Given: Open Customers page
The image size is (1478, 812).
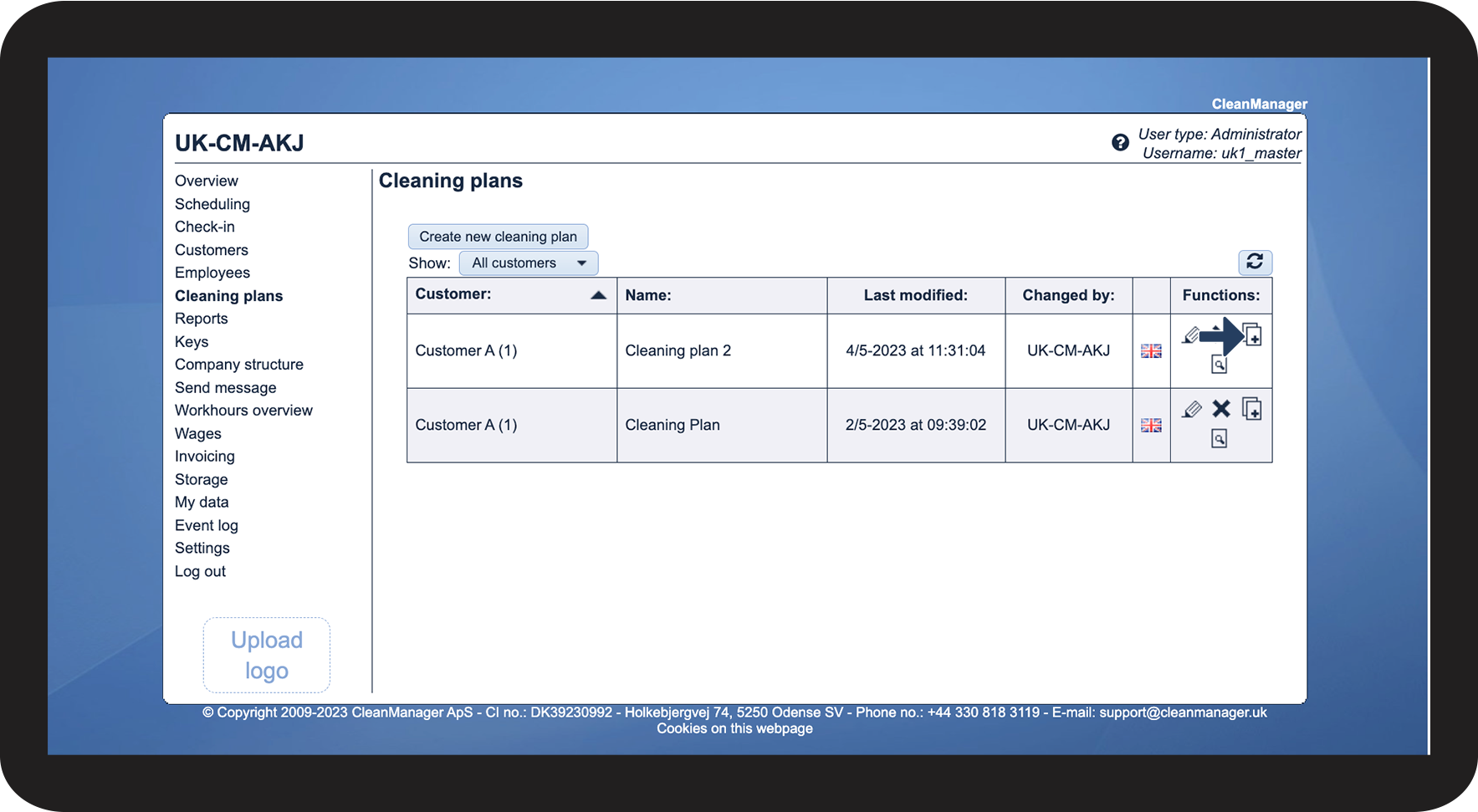Looking at the screenshot, I should pos(212,250).
